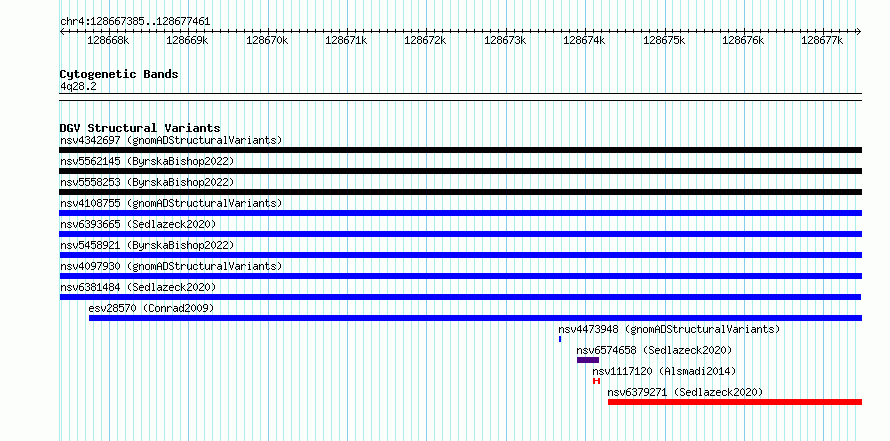Image resolution: width=890 pixels, height=441 pixels.
Task: Click the DGV Structural Variants track title
Action: 140,128
